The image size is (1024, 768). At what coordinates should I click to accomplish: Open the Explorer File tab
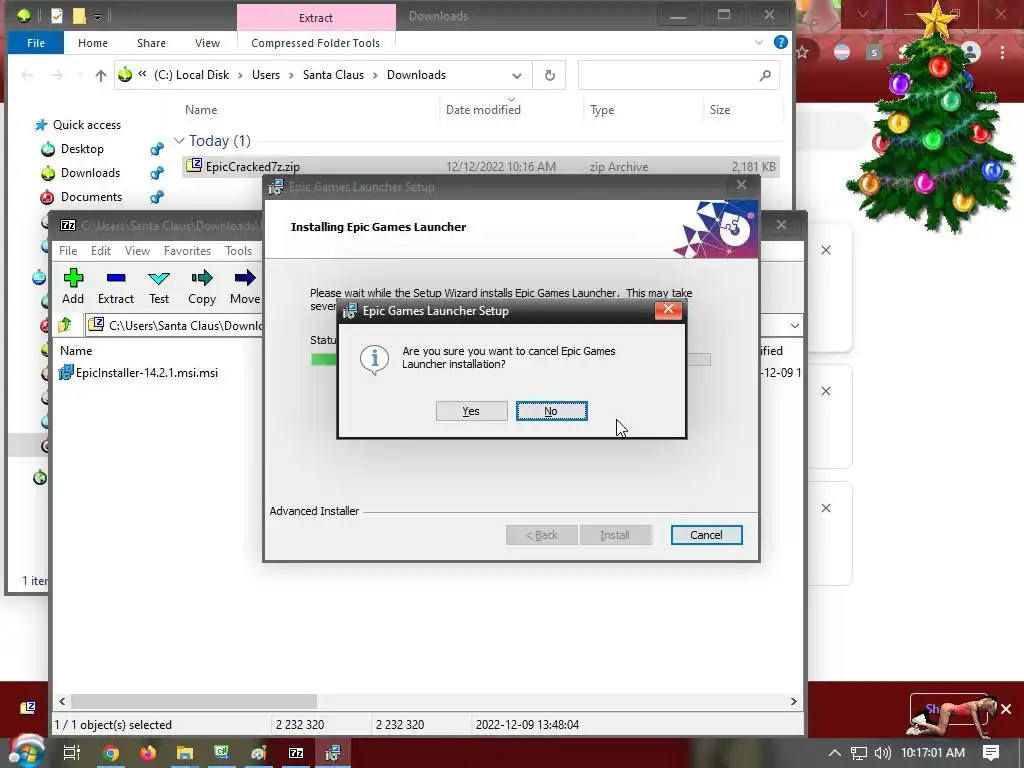point(36,43)
